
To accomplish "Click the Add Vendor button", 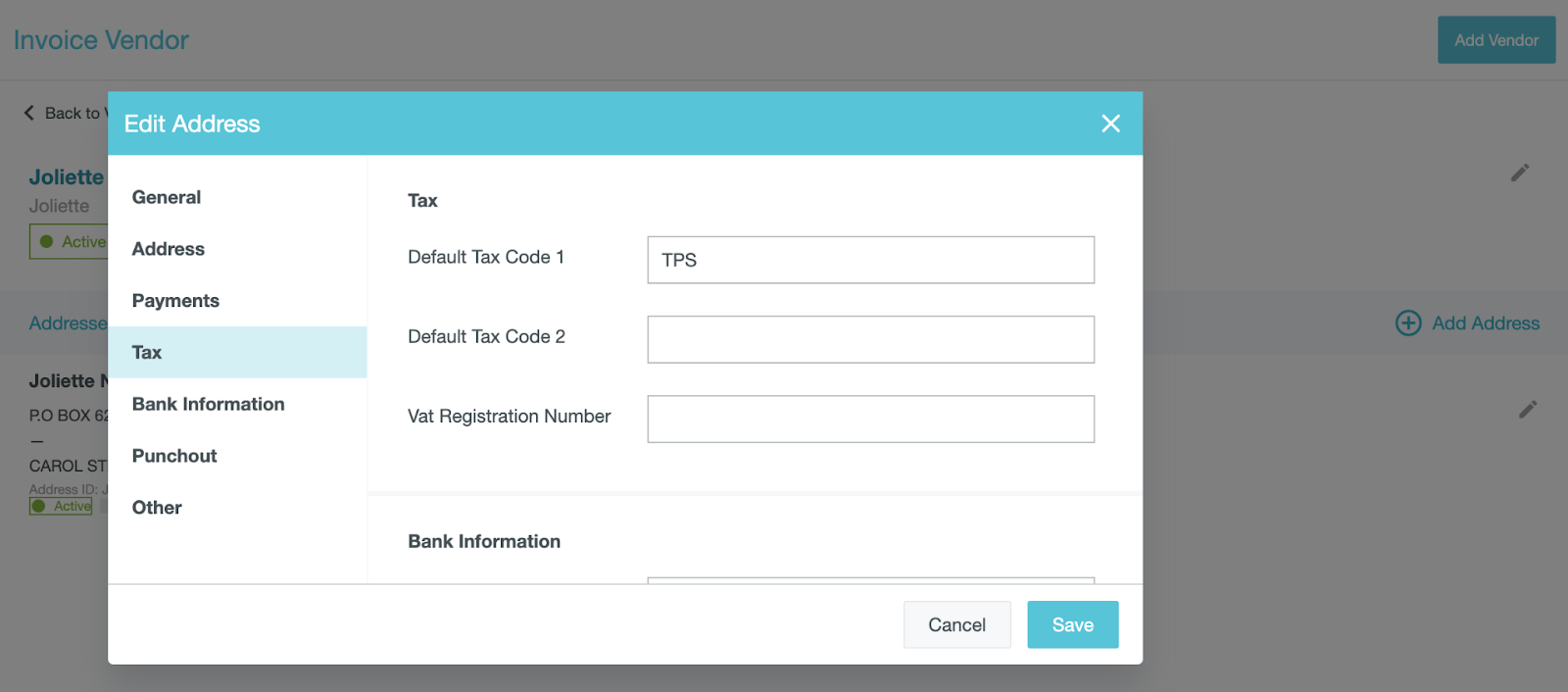I will click(x=1495, y=40).
